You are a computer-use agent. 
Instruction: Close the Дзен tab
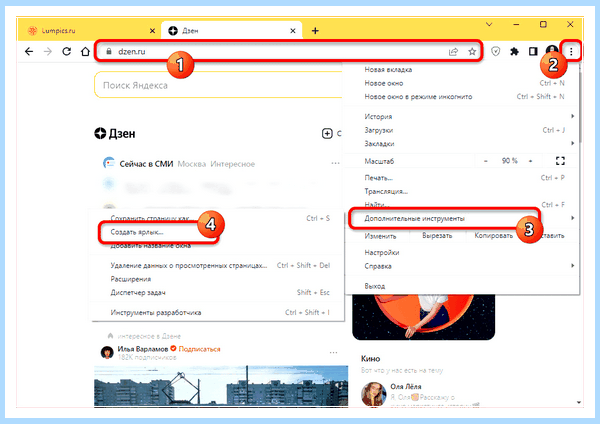(x=293, y=31)
